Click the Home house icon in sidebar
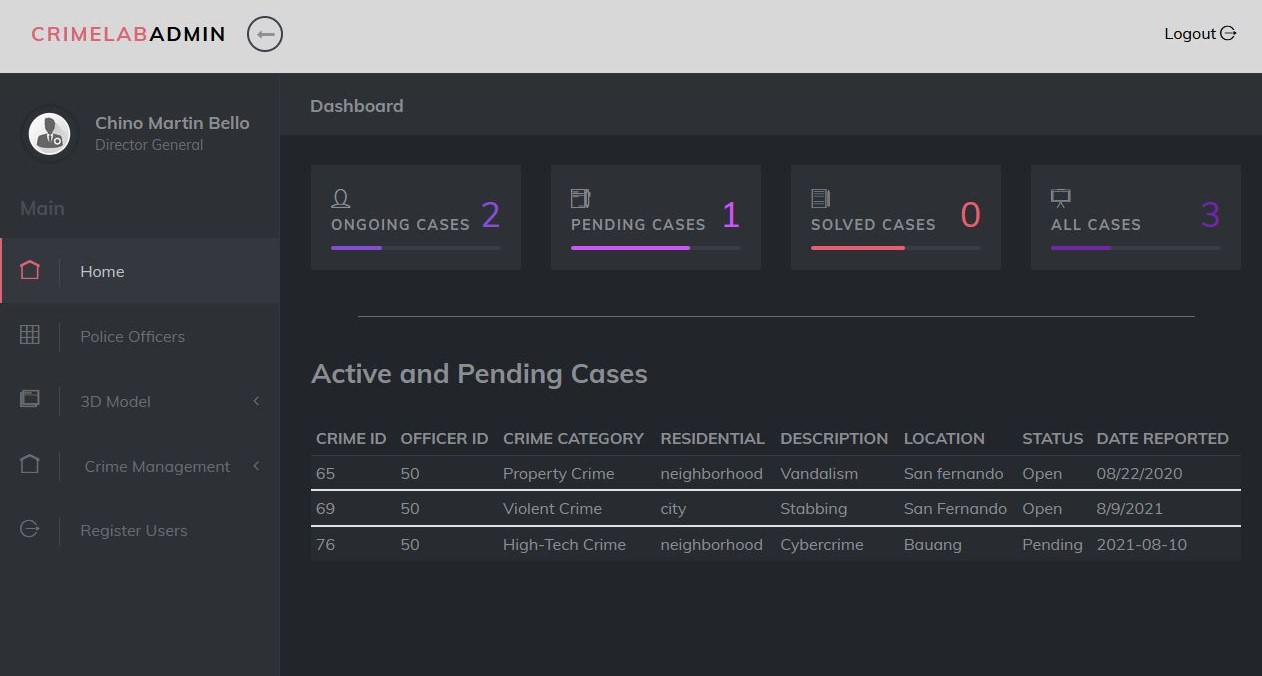This screenshot has height=676, width=1262. click(30, 271)
